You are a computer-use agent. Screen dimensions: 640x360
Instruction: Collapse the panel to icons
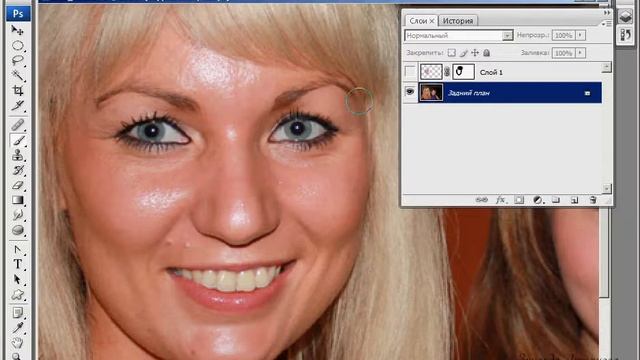(607, 13)
